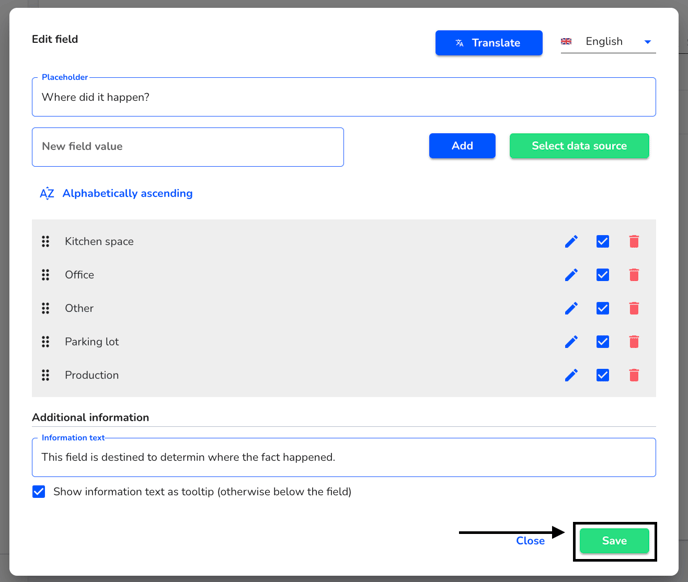
Task: Edit the Parking lot value with pencil icon
Action: point(571,341)
